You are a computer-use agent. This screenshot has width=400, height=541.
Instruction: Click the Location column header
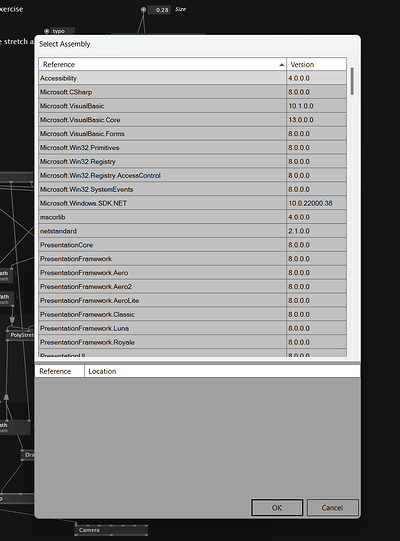coord(222,371)
